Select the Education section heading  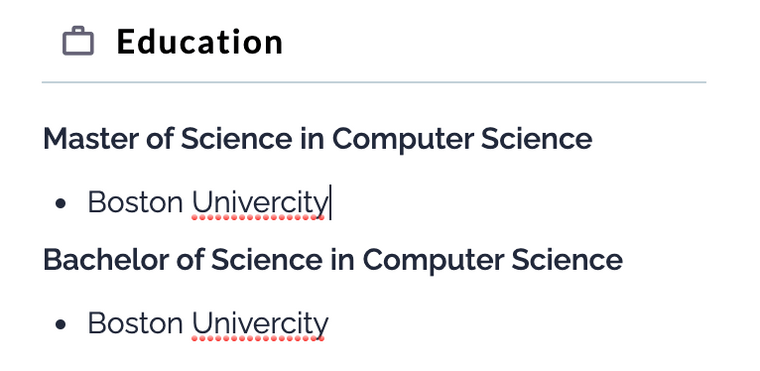200,42
